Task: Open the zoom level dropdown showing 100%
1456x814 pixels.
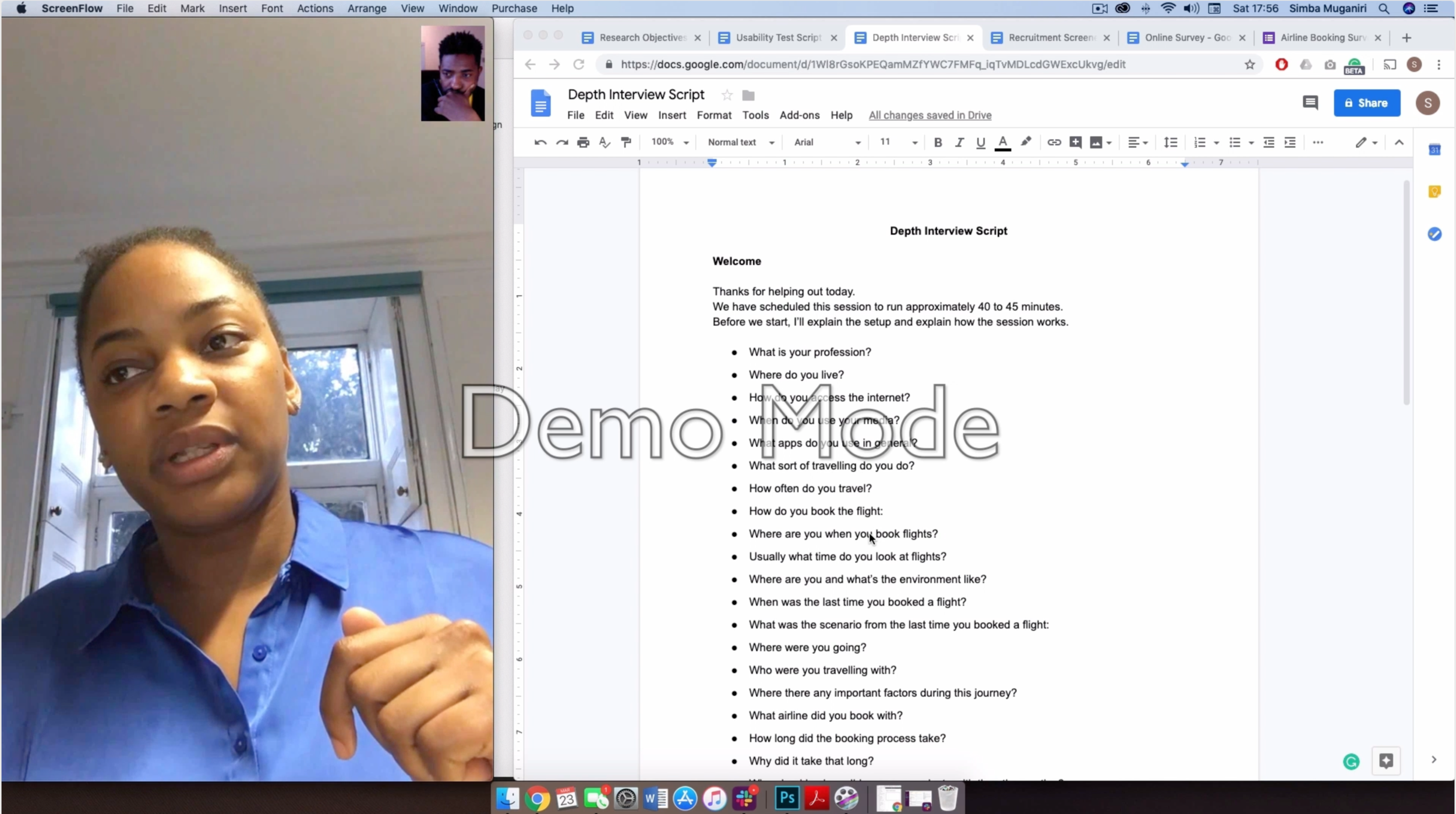Action: pyautogui.click(x=670, y=142)
